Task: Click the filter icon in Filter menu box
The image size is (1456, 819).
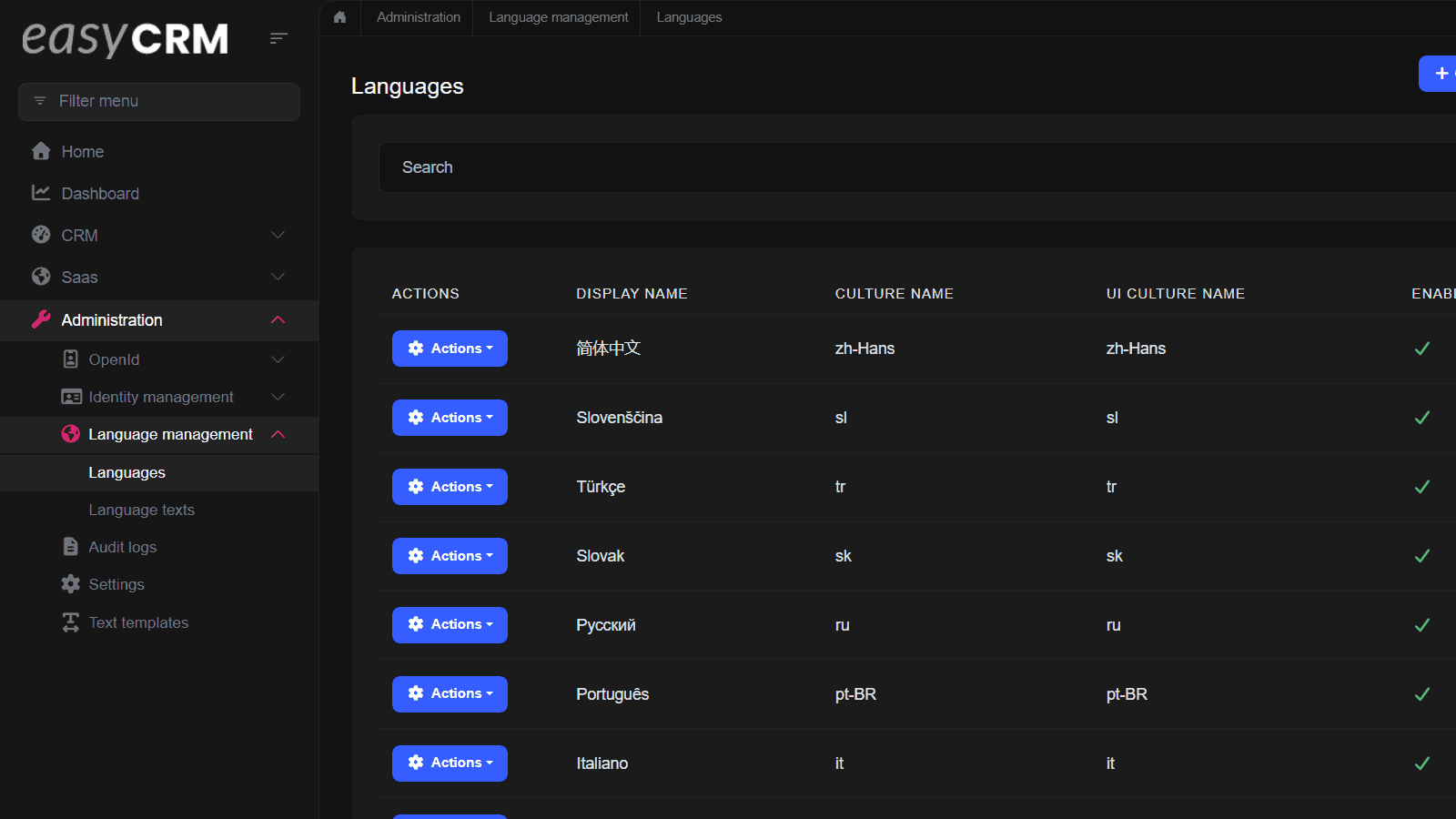Action: (x=39, y=101)
